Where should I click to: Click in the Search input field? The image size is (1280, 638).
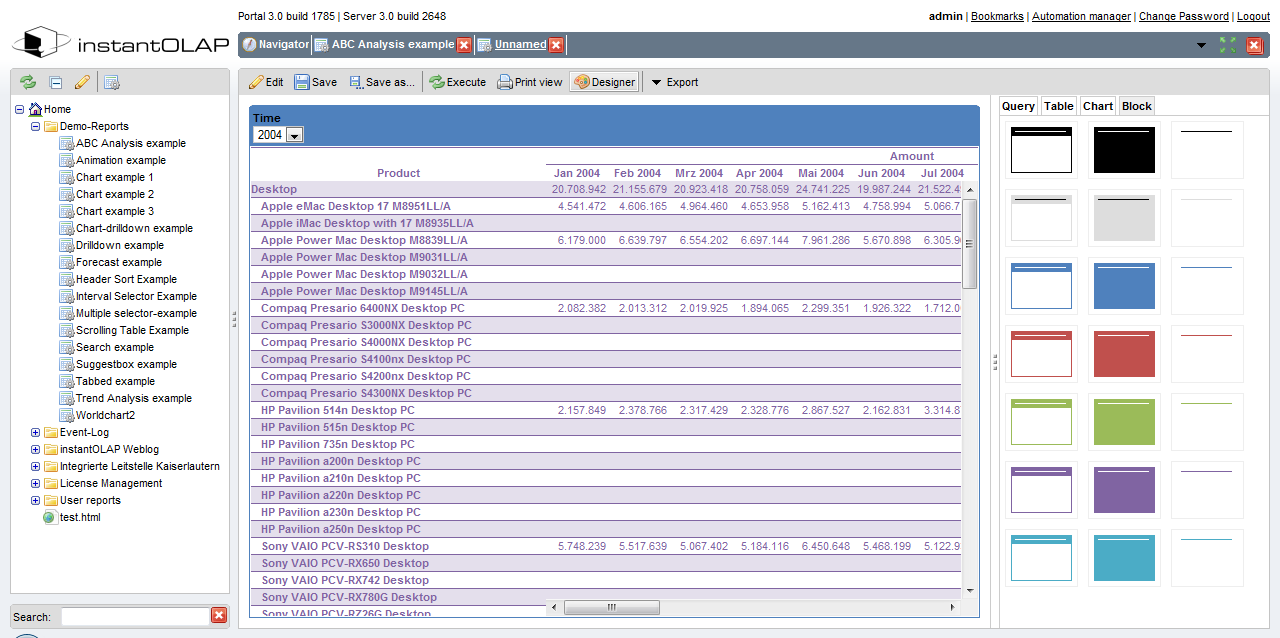coord(133,616)
